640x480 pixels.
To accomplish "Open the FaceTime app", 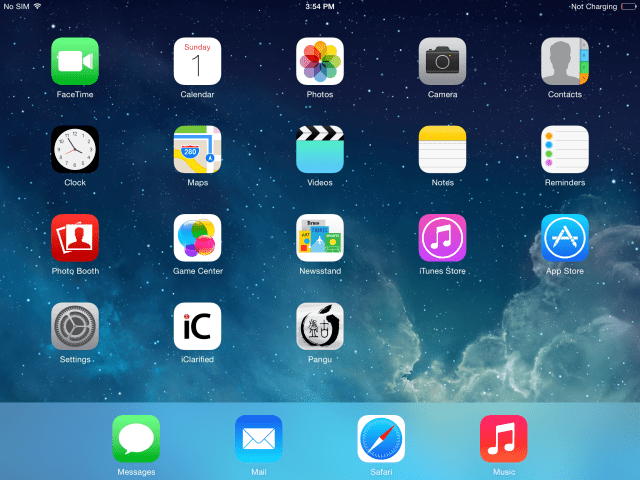I will (75, 61).
